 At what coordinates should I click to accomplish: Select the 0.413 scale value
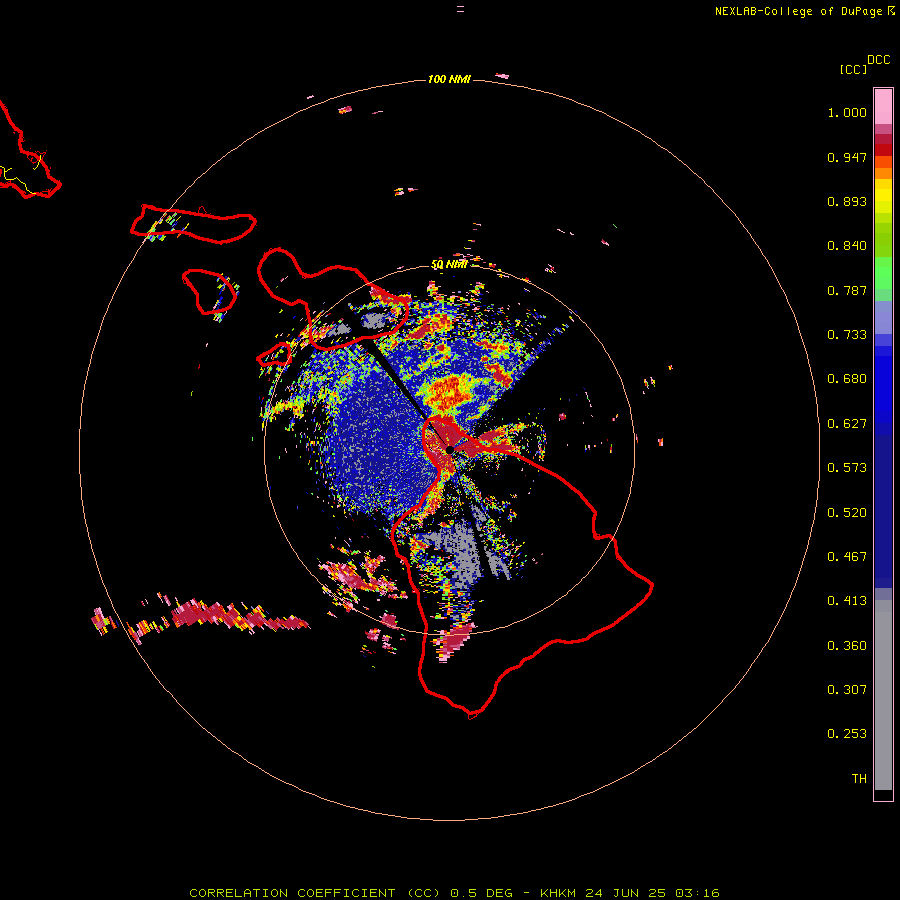click(847, 601)
